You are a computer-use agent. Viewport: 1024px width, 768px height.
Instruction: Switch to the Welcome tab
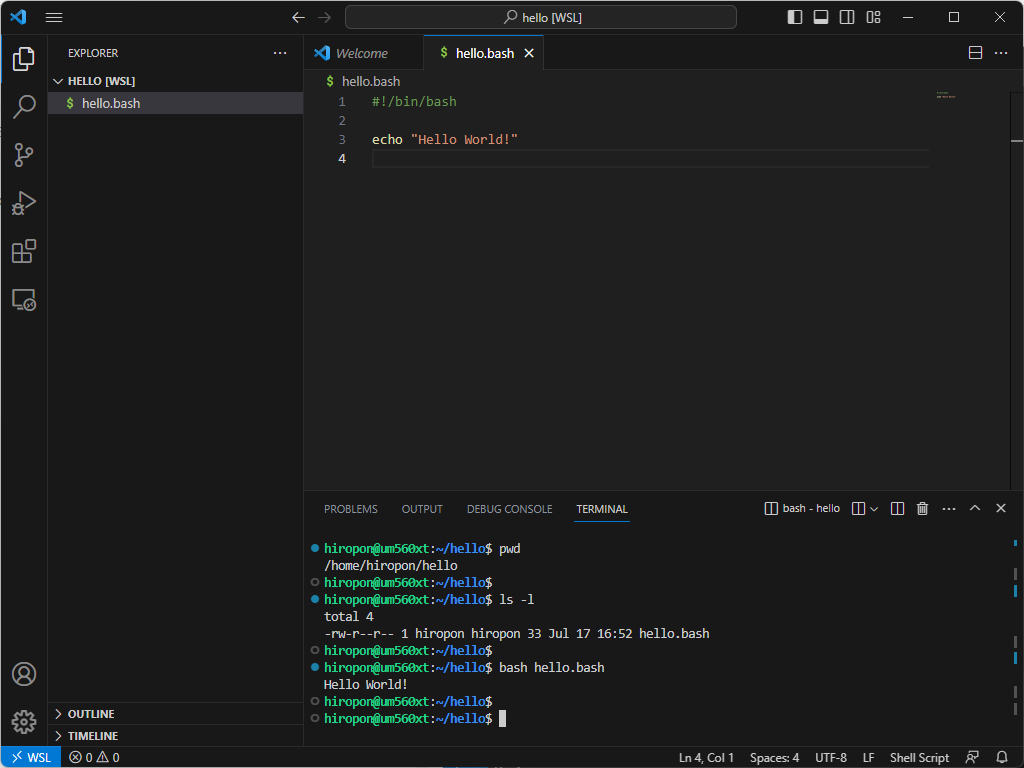(363, 52)
